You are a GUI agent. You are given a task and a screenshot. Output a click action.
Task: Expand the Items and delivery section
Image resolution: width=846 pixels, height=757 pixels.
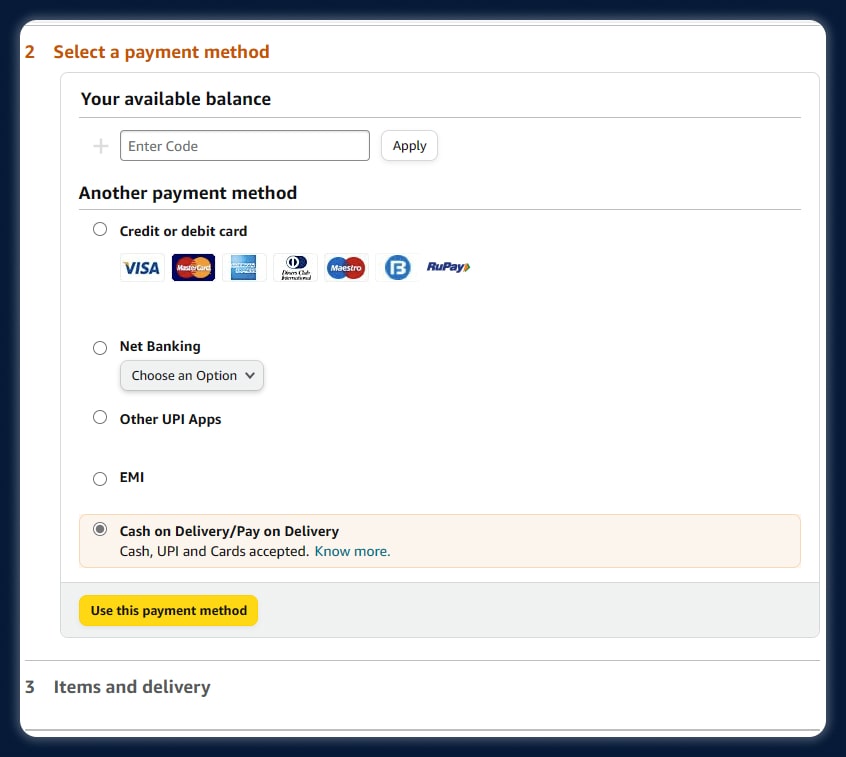[132, 687]
